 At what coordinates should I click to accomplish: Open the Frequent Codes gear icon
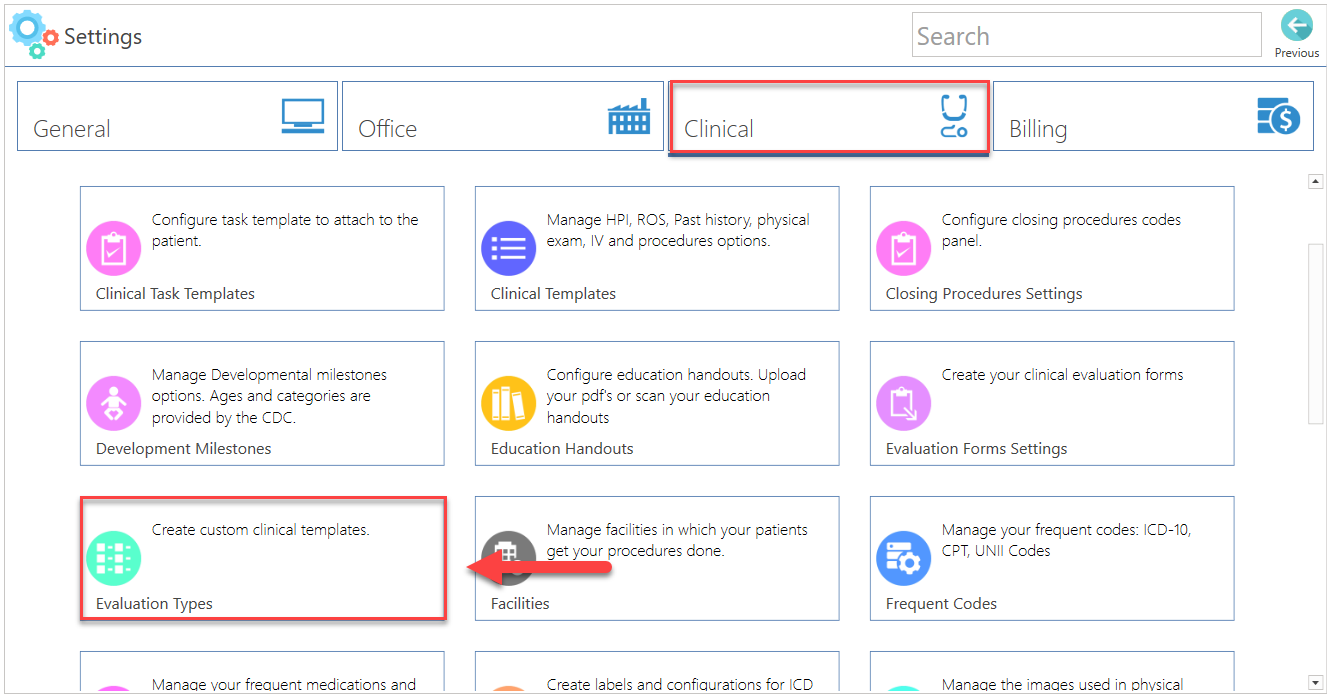click(x=904, y=559)
